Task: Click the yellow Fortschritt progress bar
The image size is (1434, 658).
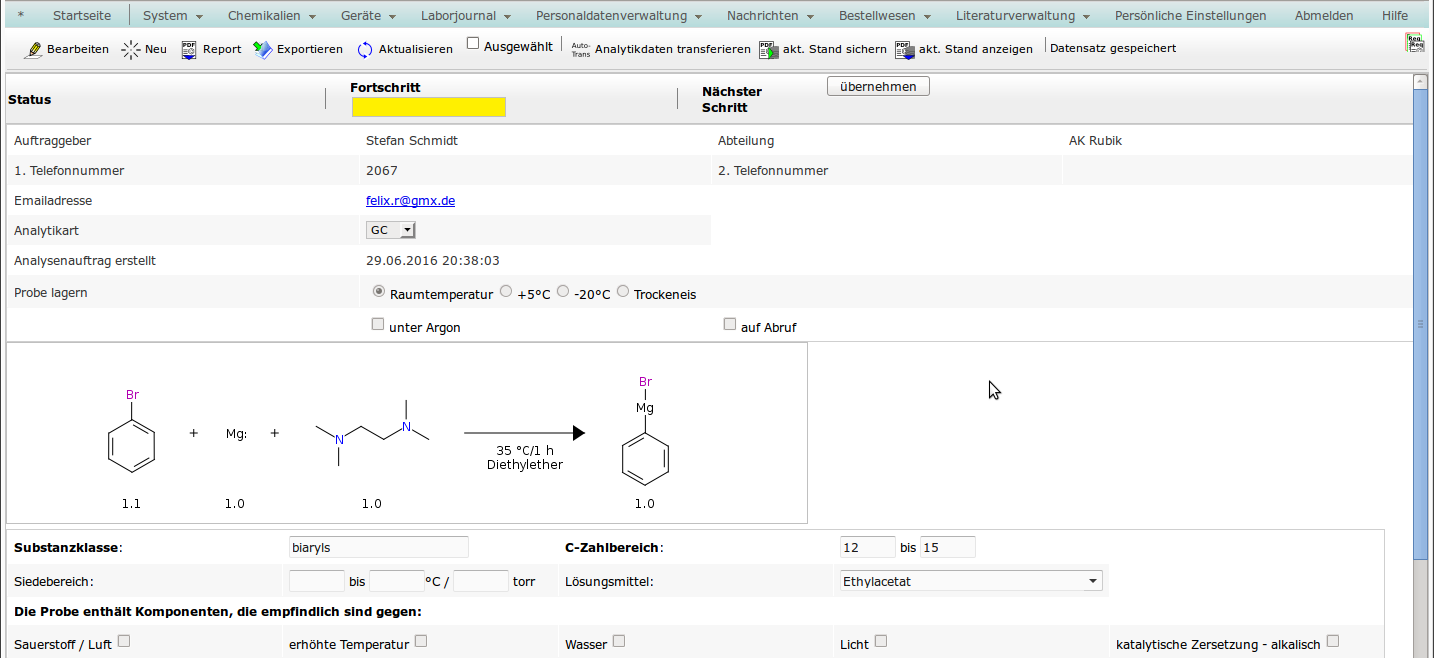Action: click(x=428, y=107)
